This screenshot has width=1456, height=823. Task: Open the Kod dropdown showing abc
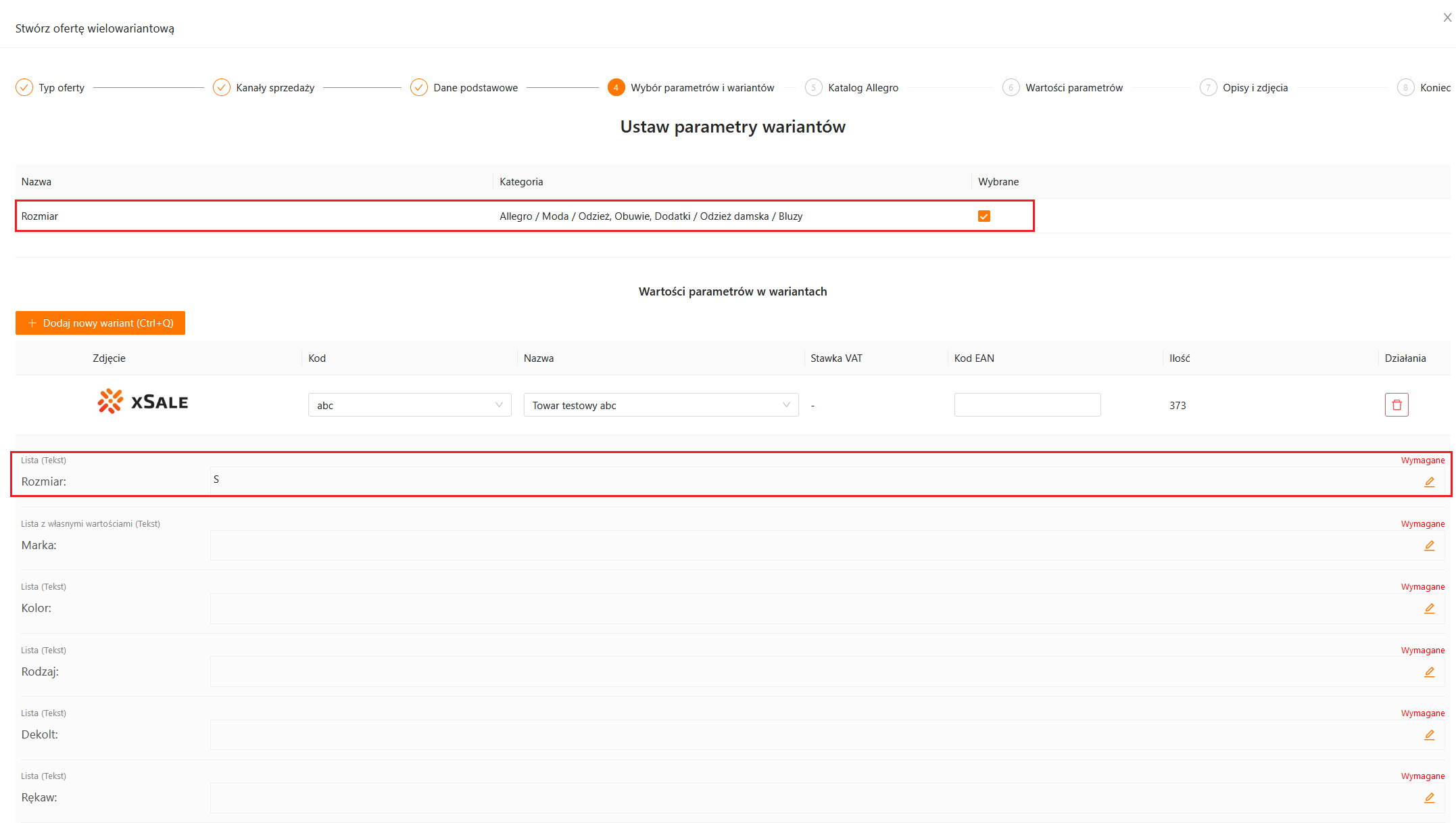(409, 405)
